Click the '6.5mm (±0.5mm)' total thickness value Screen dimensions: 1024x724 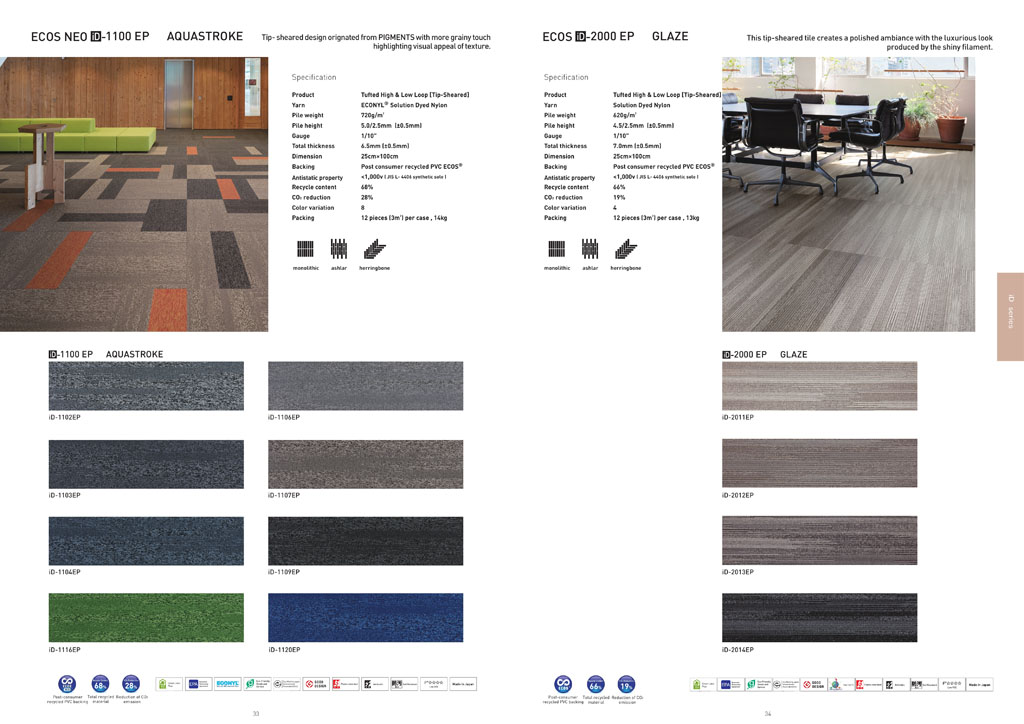click(385, 146)
